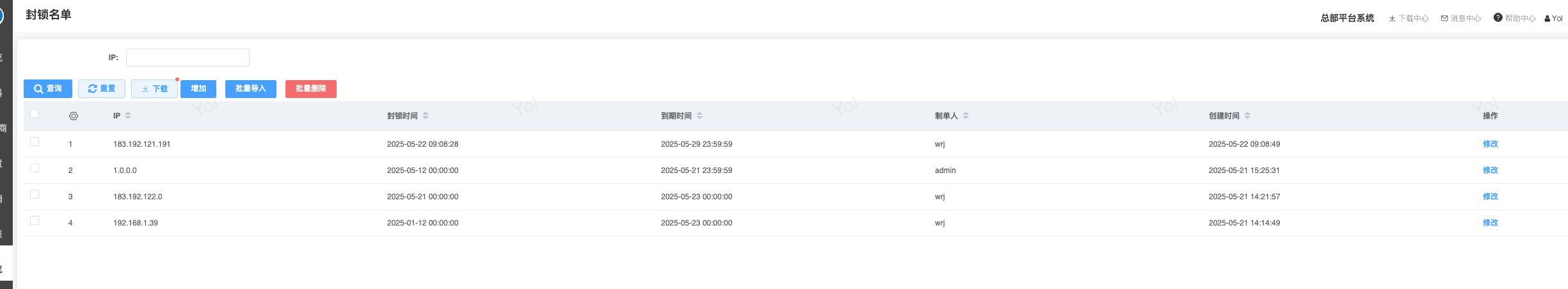Click the red 批量删除 button
The image size is (1568, 289).
click(311, 89)
